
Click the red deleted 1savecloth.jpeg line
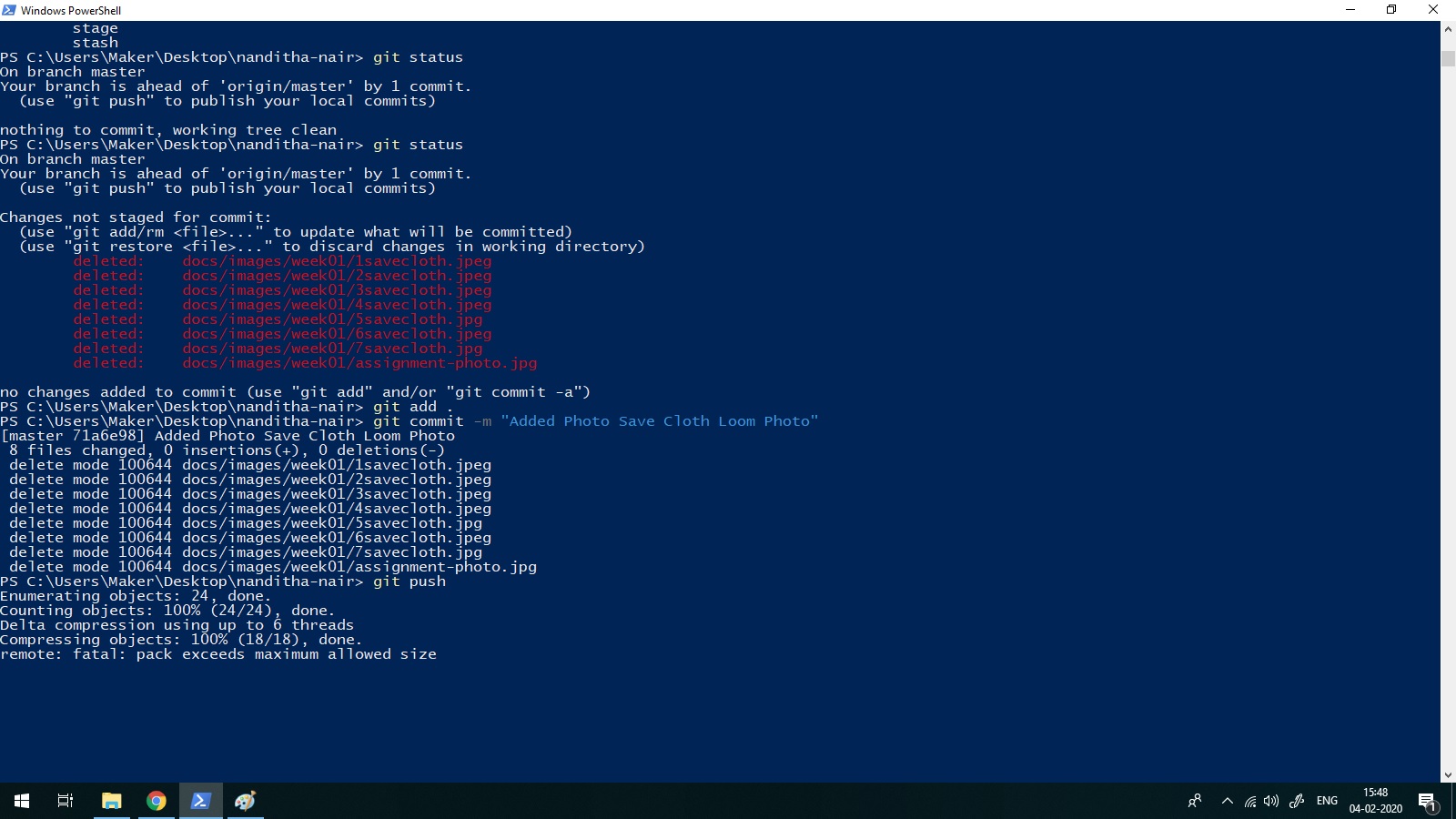[x=282, y=261]
